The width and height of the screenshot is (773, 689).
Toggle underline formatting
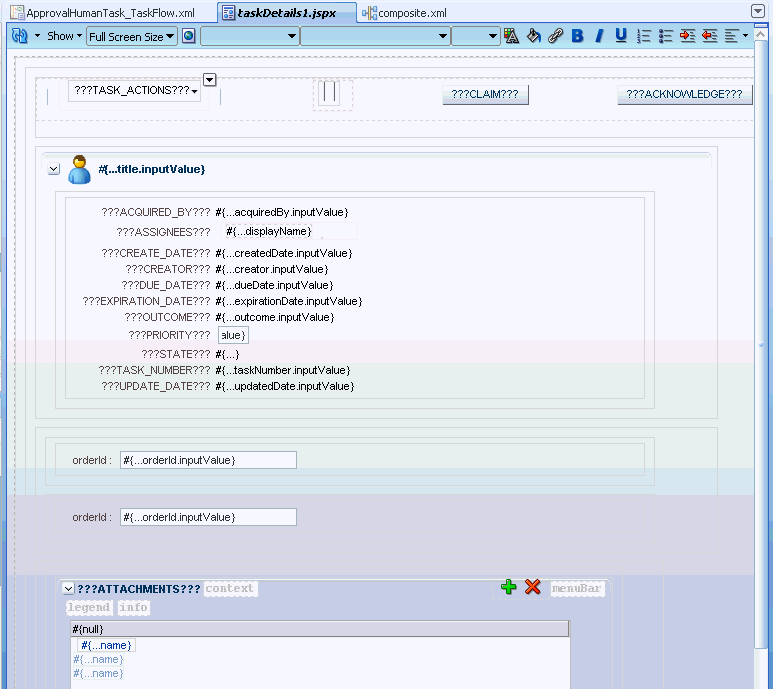point(621,36)
